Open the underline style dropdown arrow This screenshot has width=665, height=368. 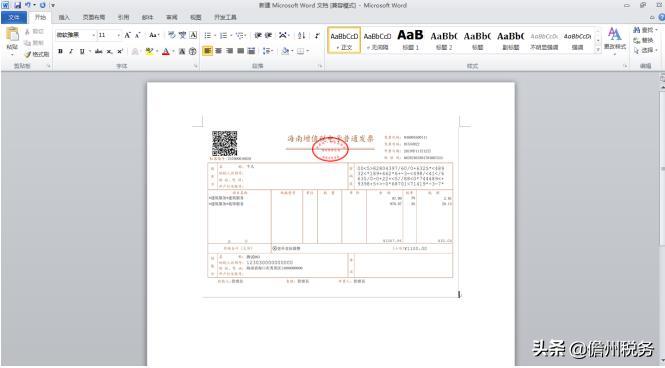[89, 51]
